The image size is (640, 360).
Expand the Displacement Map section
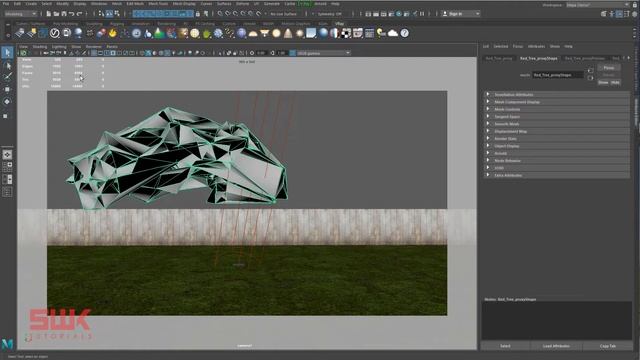pos(556,131)
